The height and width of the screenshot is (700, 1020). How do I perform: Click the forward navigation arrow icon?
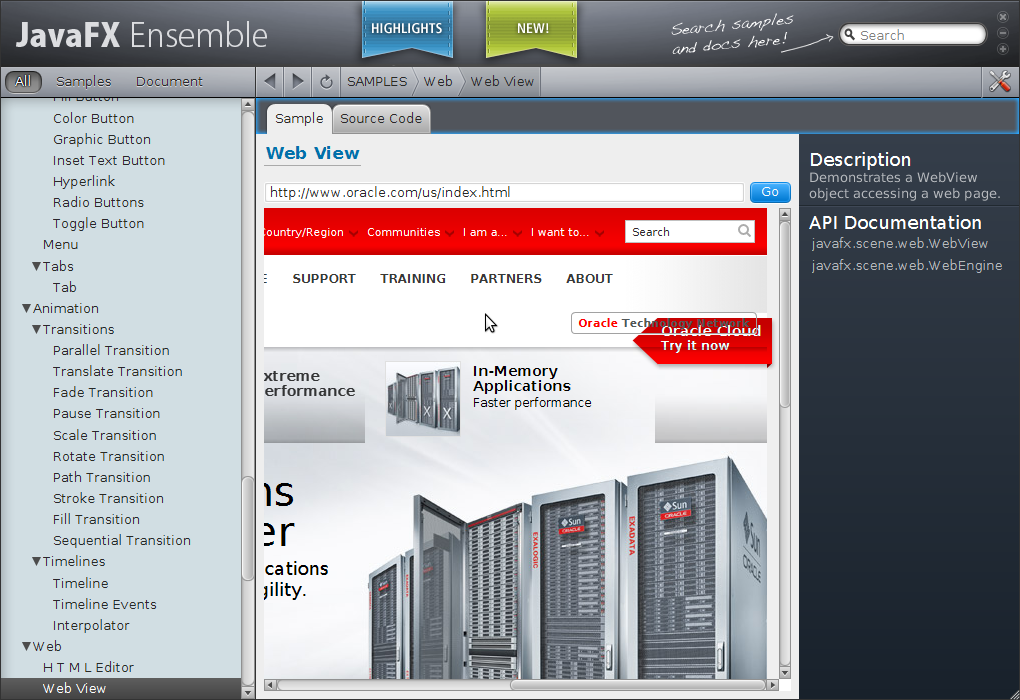[297, 81]
